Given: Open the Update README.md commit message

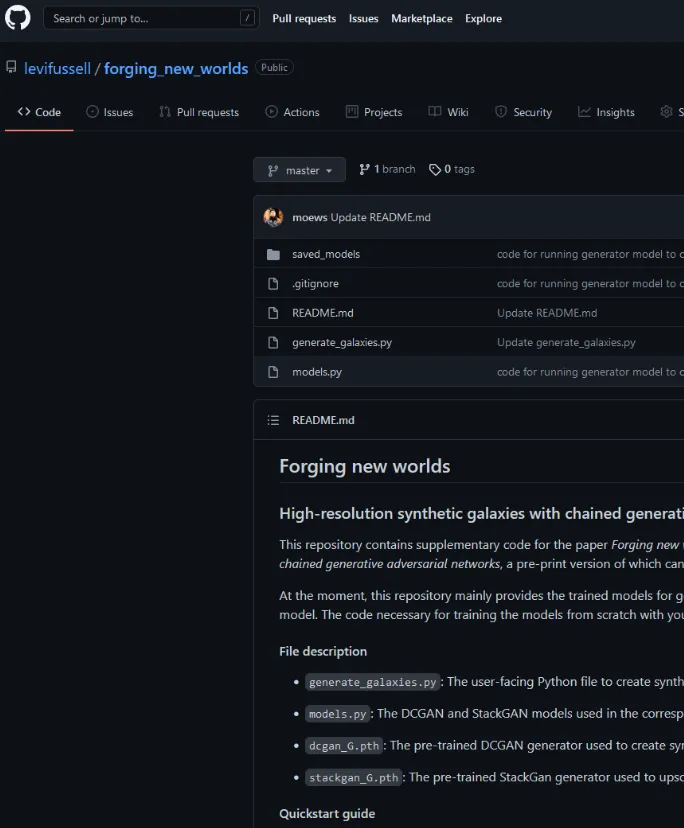Looking at the screenshot, I should pos(380,217).
